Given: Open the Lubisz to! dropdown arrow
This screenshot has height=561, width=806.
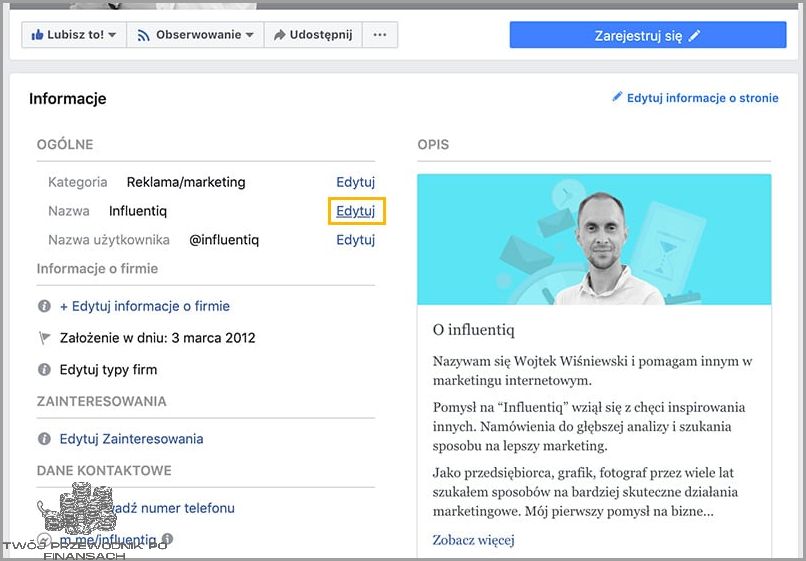Looking at the screenshot, I should click(112, 35).
